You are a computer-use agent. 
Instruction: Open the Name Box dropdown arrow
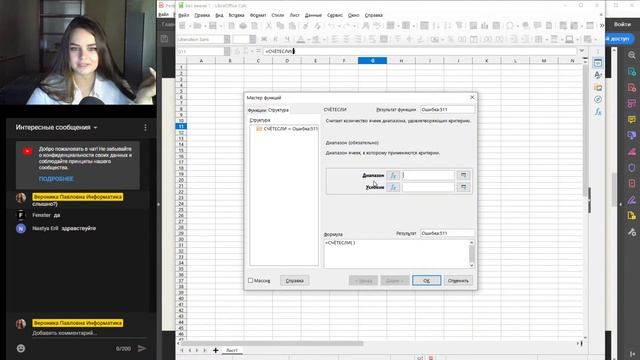pos(227,51)
